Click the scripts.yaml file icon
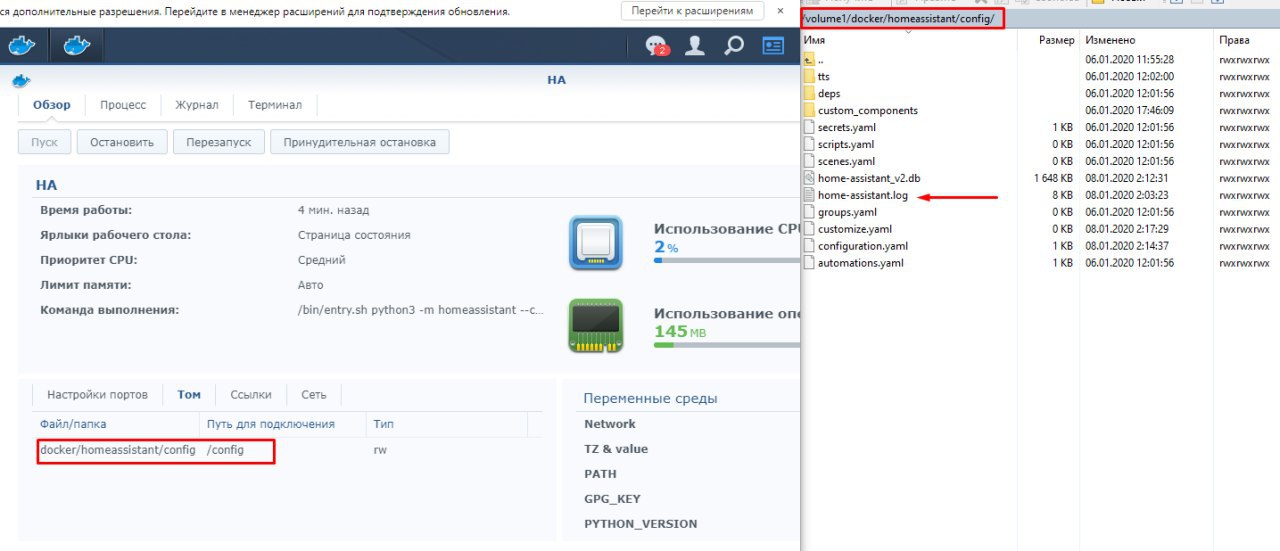 coord(810,145)
